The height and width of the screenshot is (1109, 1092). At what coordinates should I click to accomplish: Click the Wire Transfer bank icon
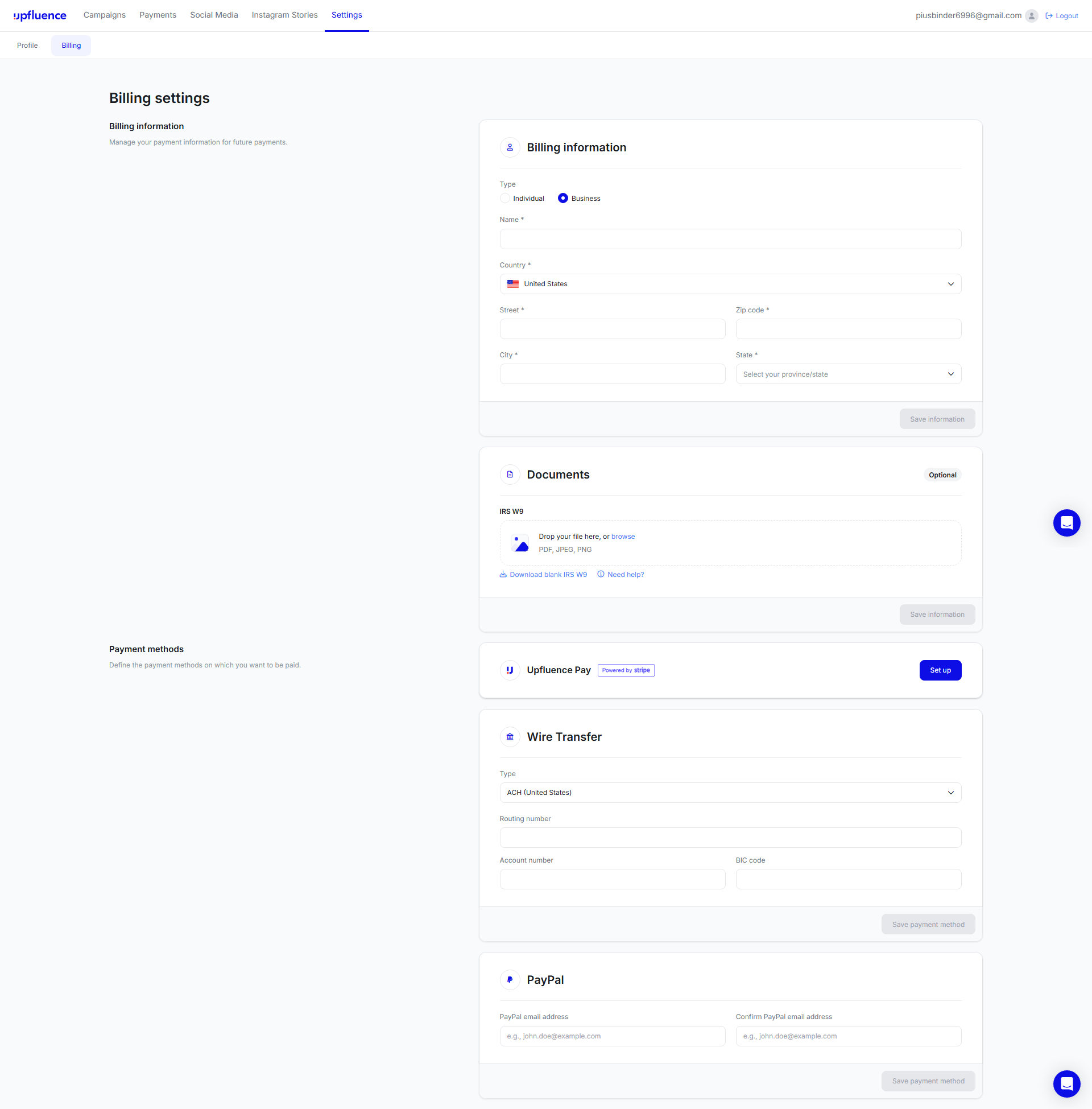click(x=510, y=737)
